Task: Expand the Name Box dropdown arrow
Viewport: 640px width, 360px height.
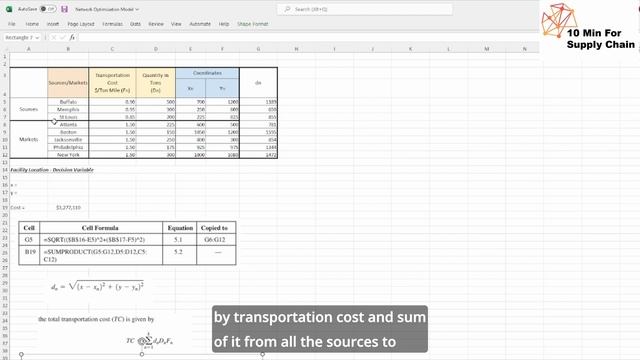Action: 38,38
